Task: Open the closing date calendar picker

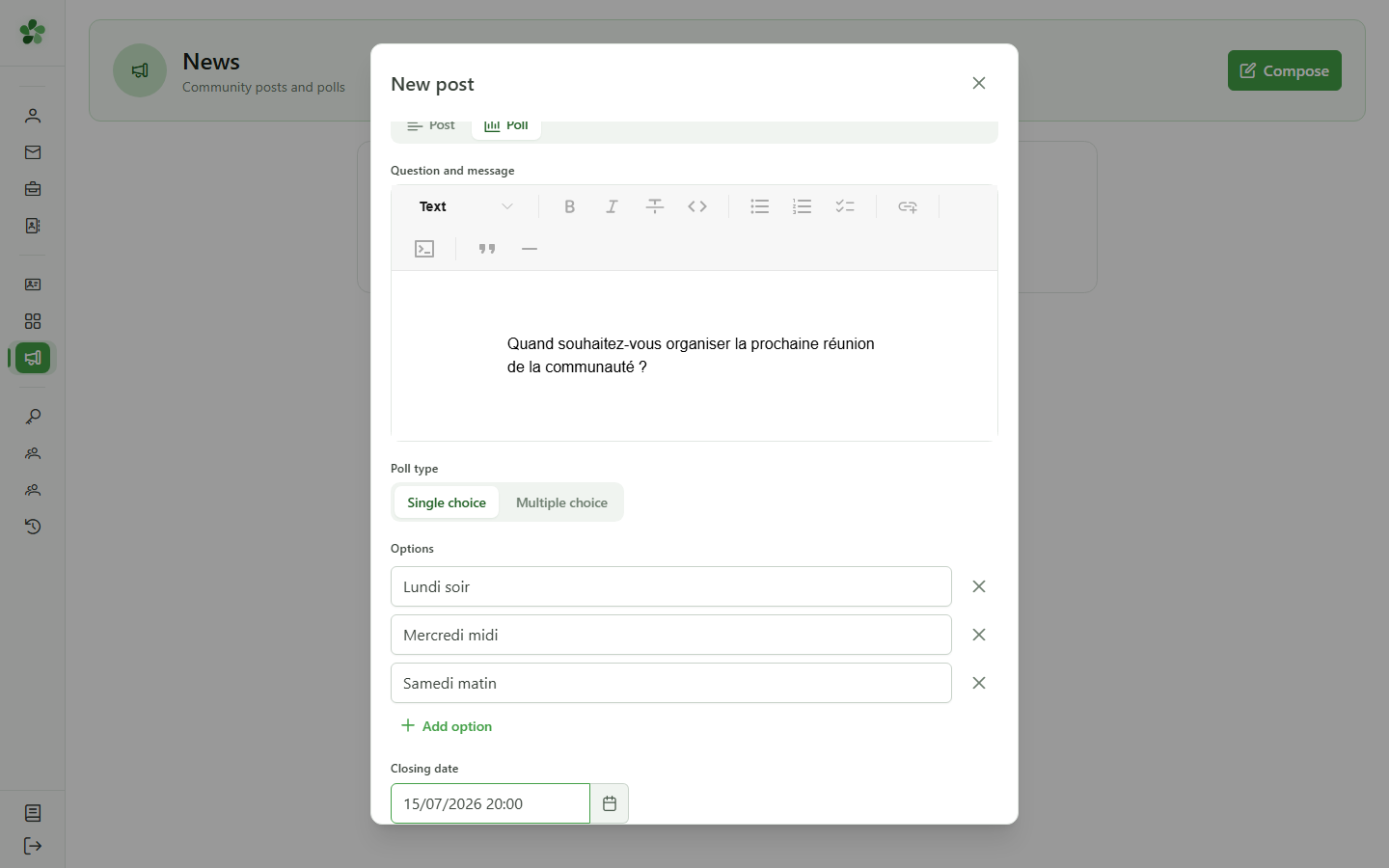Action: [610, 803]
